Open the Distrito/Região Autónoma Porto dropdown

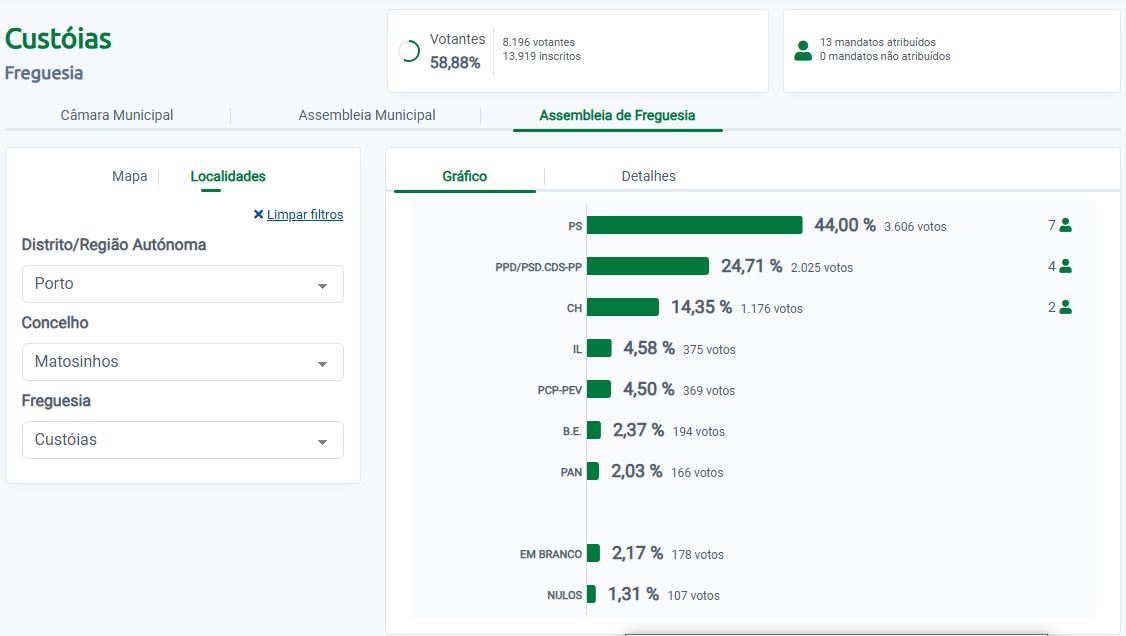point(182,284)
